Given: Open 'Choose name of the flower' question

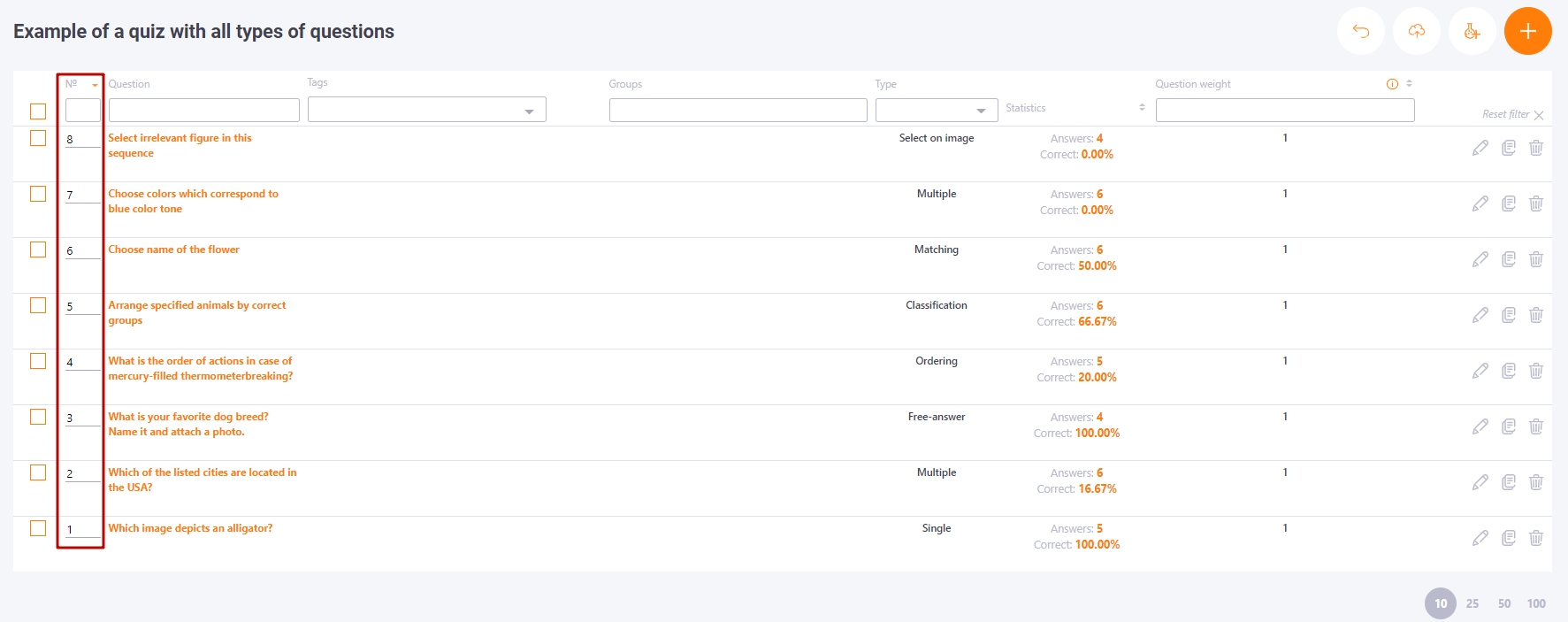Looking at the screenshot, I should click(x=173, y=250).
